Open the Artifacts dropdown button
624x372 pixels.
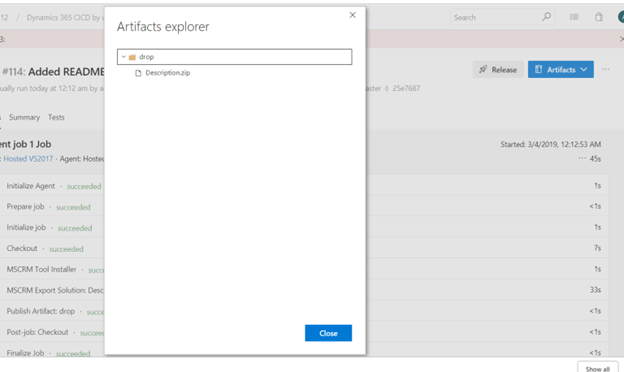561,70
